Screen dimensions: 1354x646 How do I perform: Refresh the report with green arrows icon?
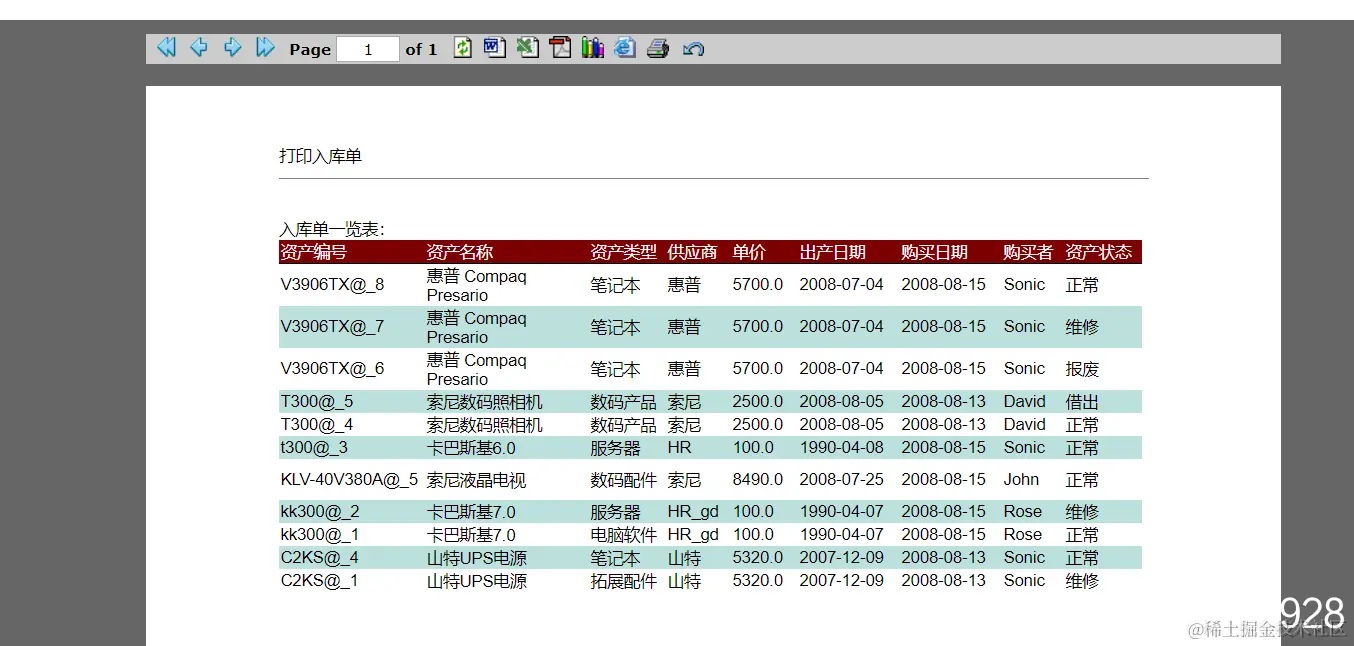pos(462,47)
